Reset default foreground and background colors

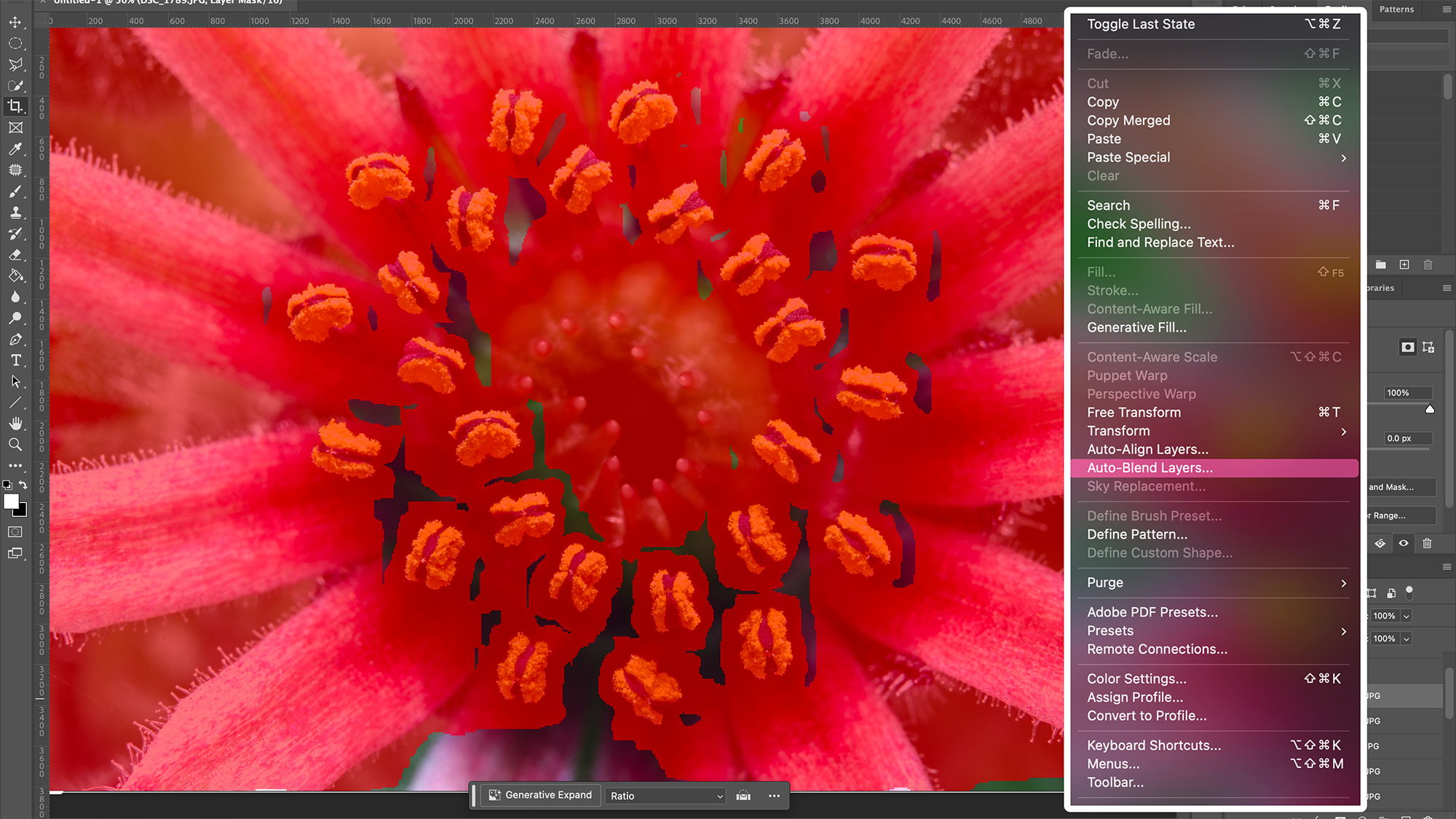(x=7, y=484)
